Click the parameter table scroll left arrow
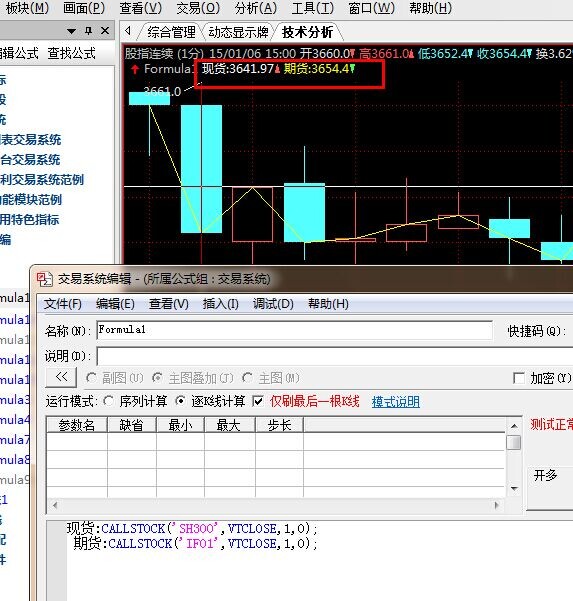The image size is (573, 601). [55, 505]
